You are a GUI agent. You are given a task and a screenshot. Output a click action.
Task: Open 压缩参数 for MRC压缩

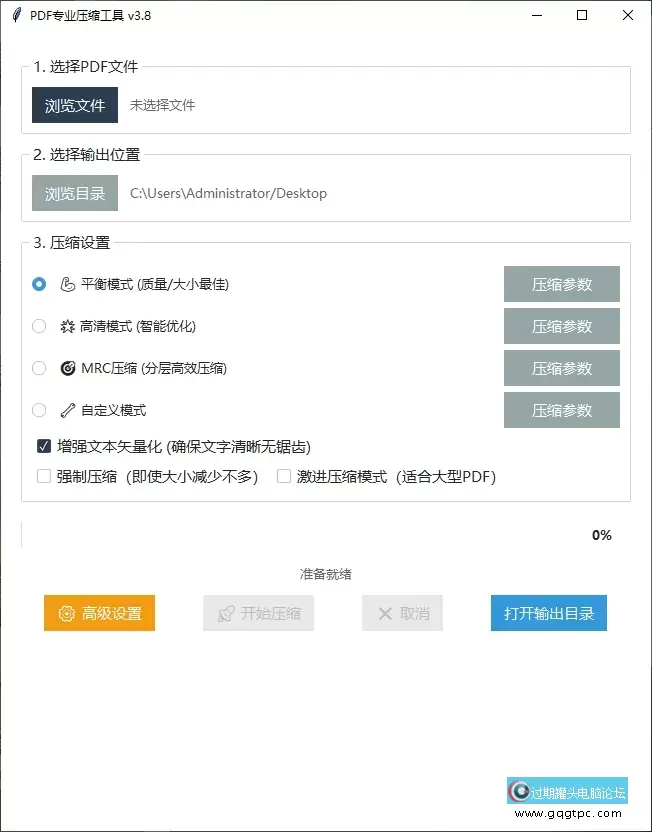coord(562,368)
